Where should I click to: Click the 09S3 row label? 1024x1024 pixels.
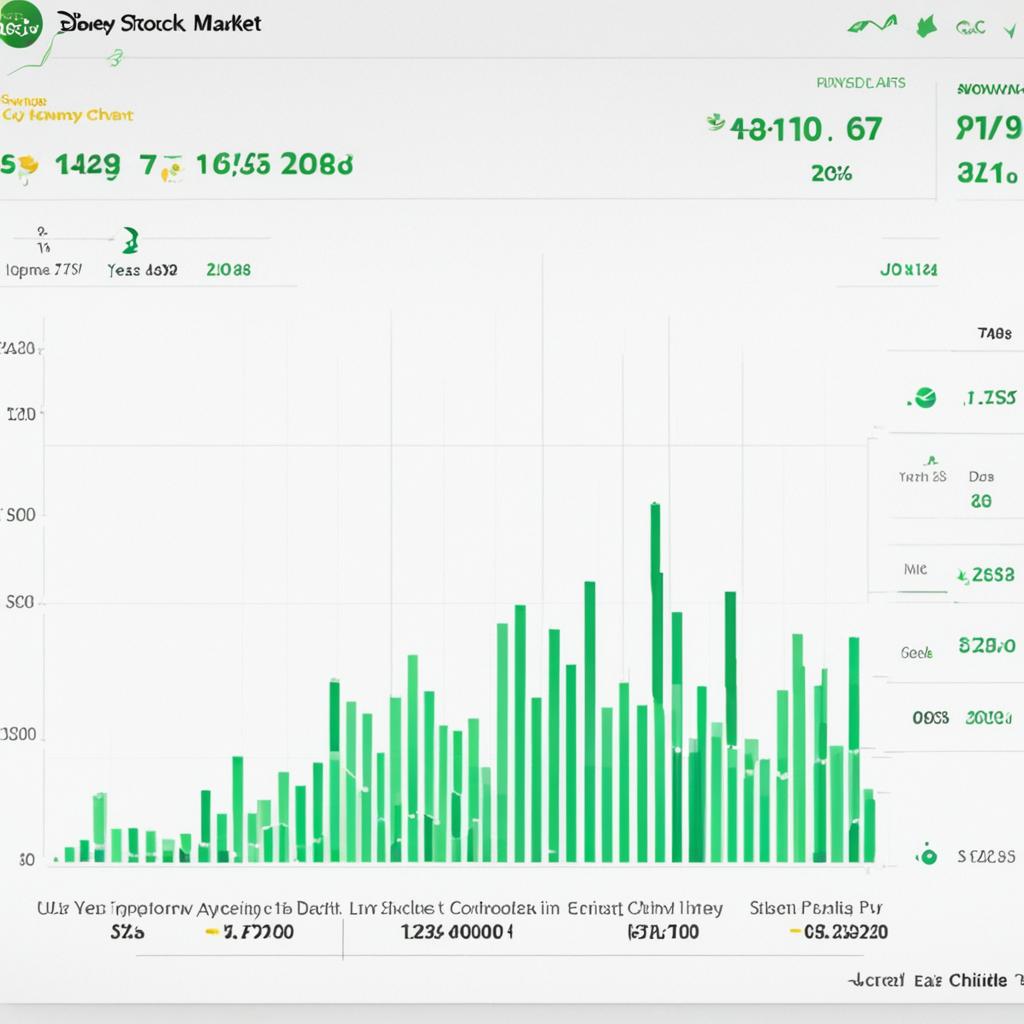[931, 718]
